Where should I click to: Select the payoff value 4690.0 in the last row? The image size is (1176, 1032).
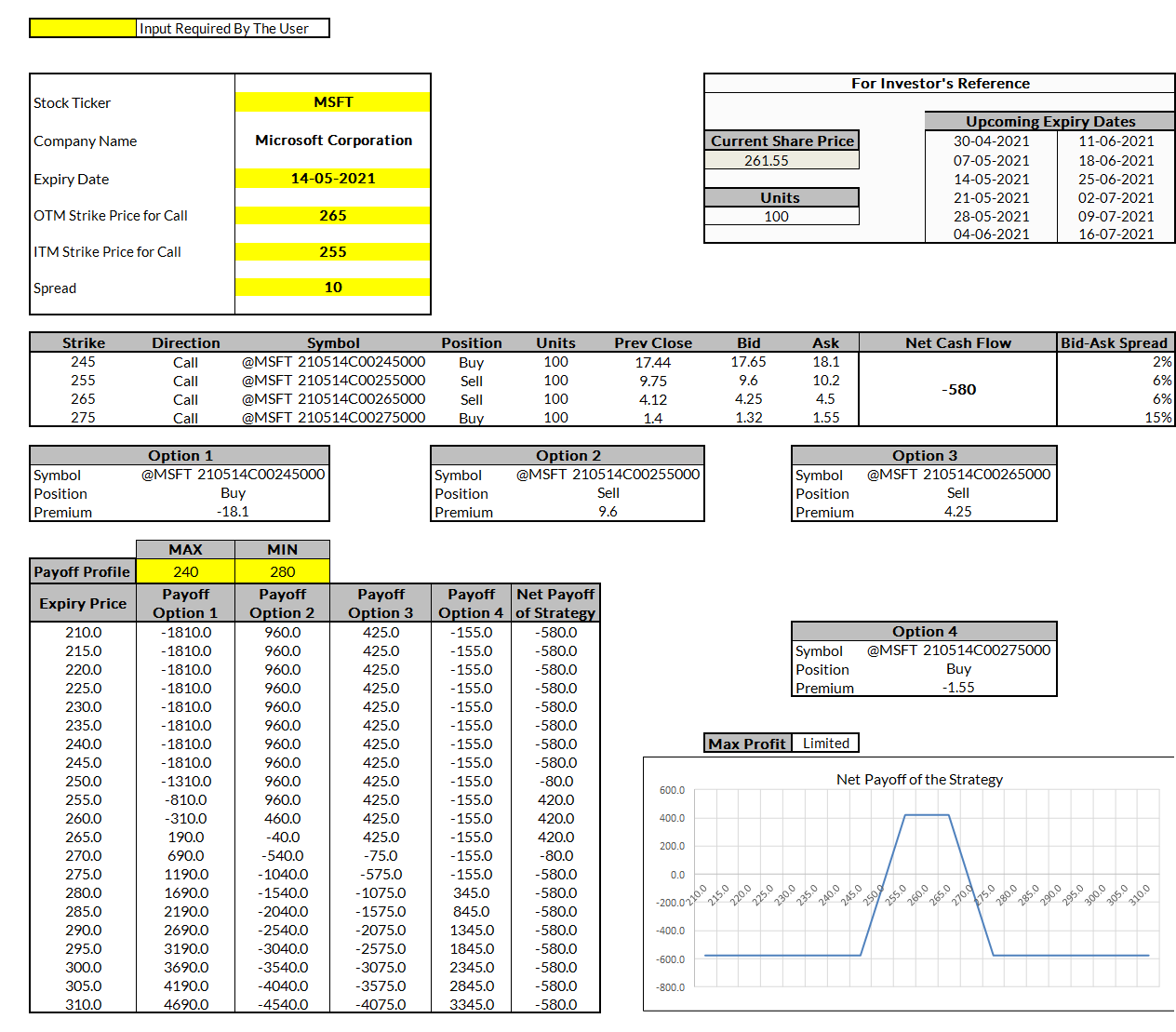point(186,1005)
